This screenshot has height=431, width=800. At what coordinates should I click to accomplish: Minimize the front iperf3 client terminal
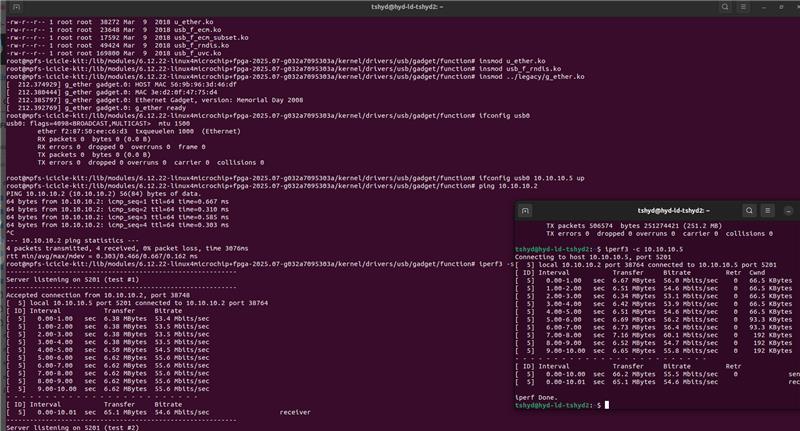(x=789, y=211)
